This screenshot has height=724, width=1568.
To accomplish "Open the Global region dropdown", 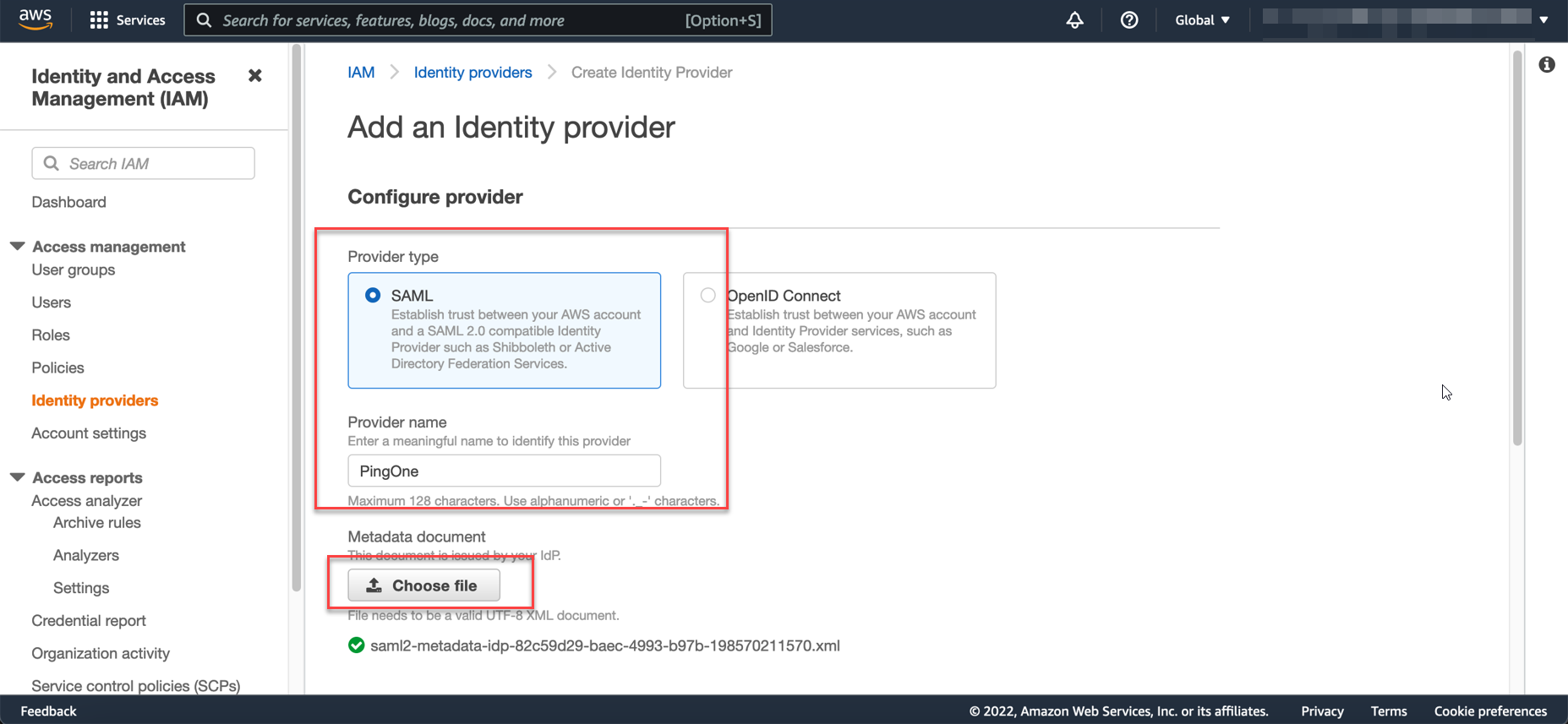I will click(x=1202, y=20).
